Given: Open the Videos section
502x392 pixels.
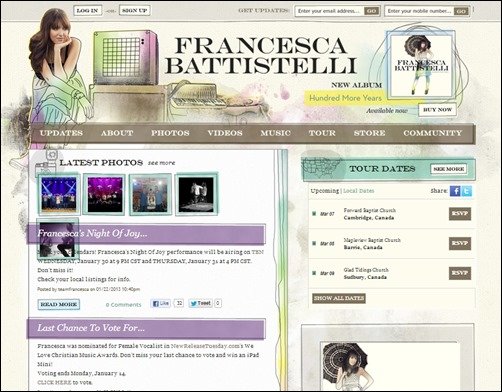Looking at the screenshot, I should pyautogui.click(x=225, y=133).
